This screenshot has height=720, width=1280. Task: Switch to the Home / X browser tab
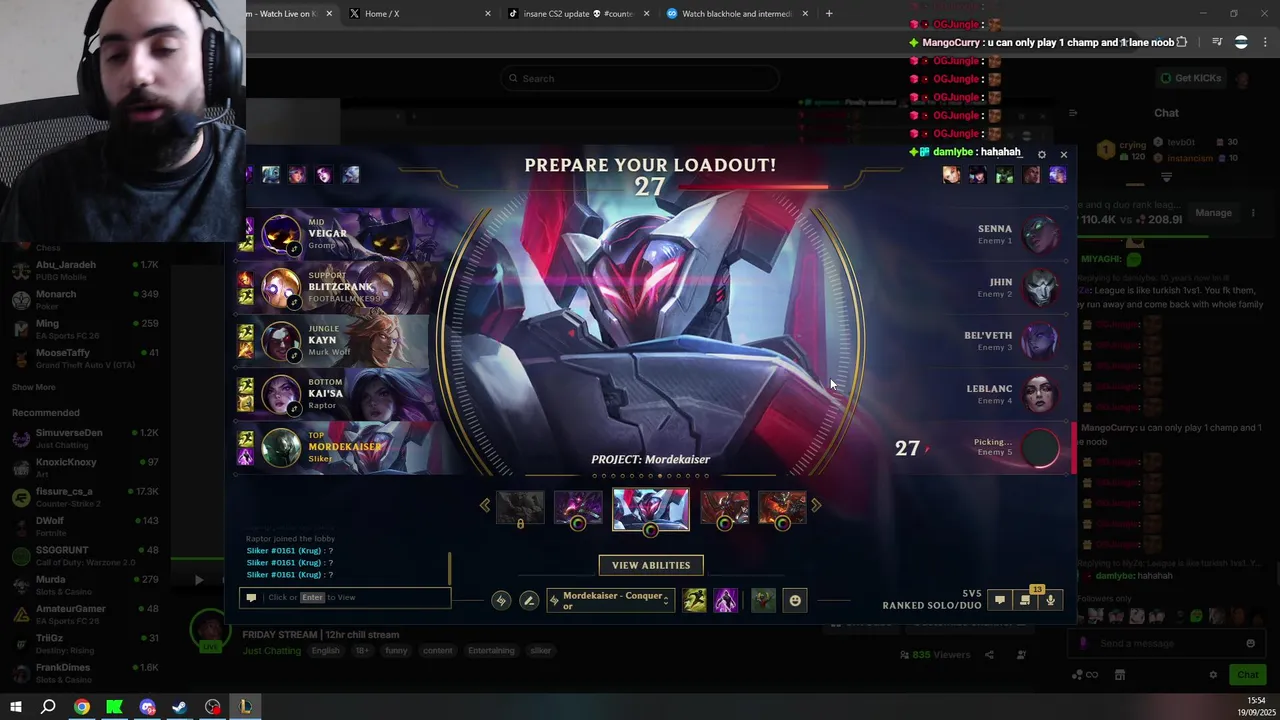pyautogui.click(x=418, y=14)
